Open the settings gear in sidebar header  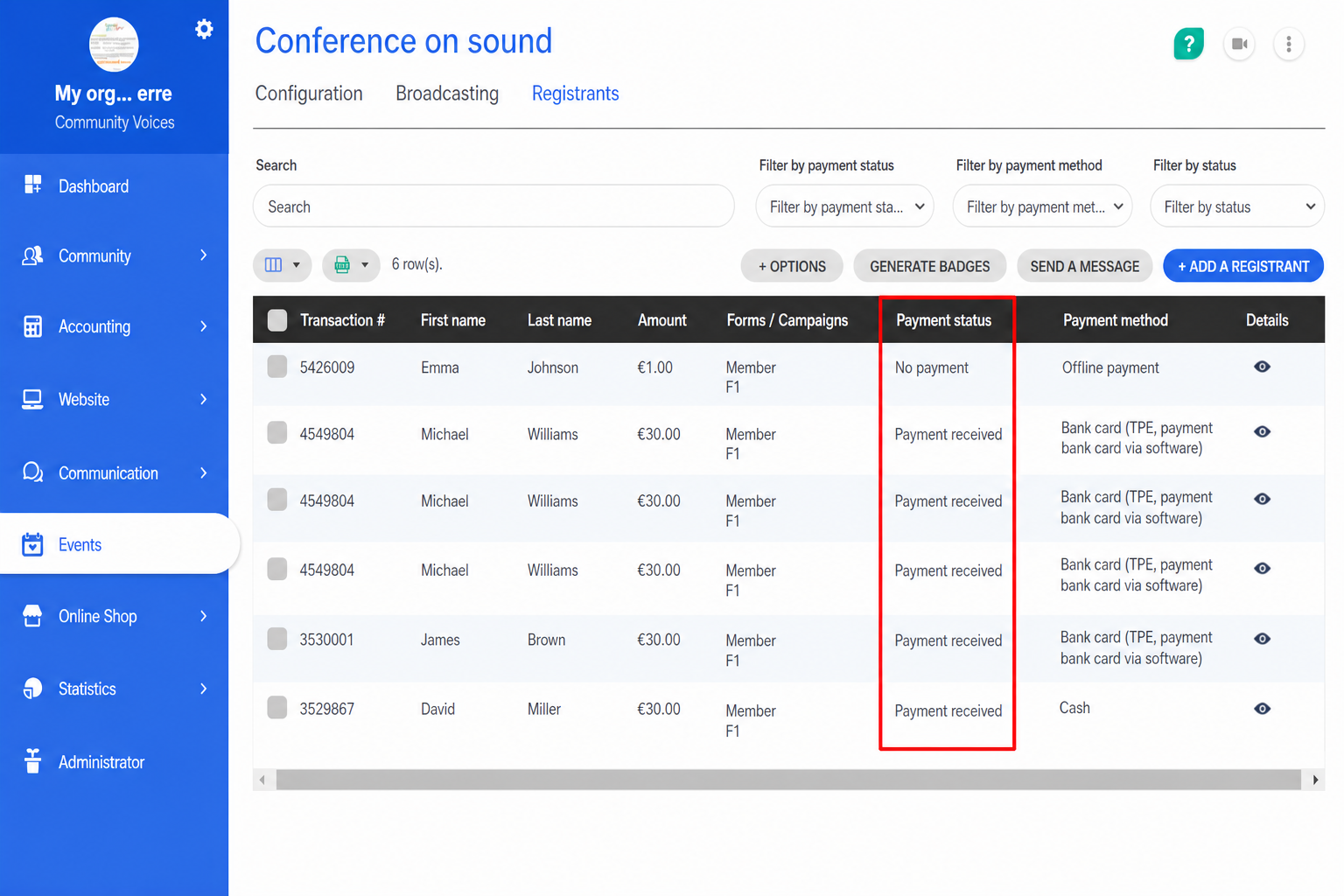[204, 29]
